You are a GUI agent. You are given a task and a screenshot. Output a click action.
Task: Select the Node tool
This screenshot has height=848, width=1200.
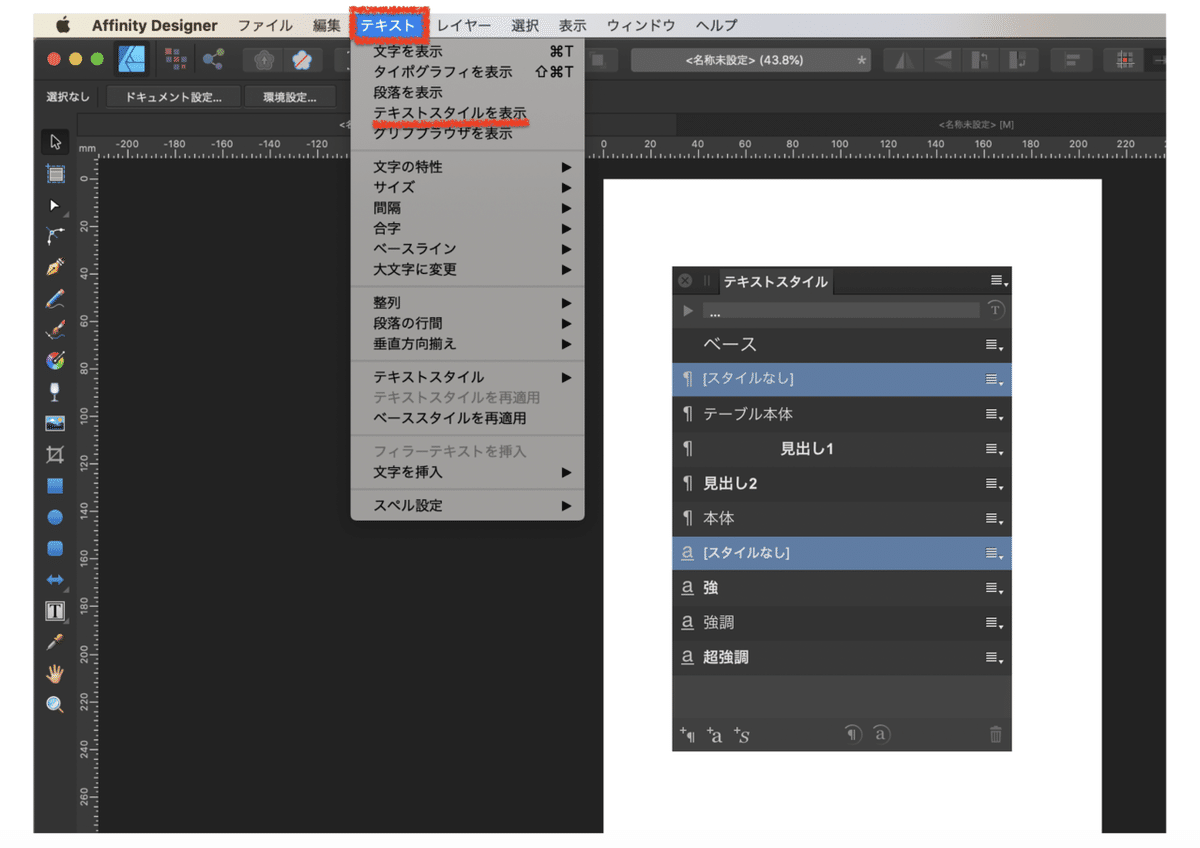[x=55, y=205]
